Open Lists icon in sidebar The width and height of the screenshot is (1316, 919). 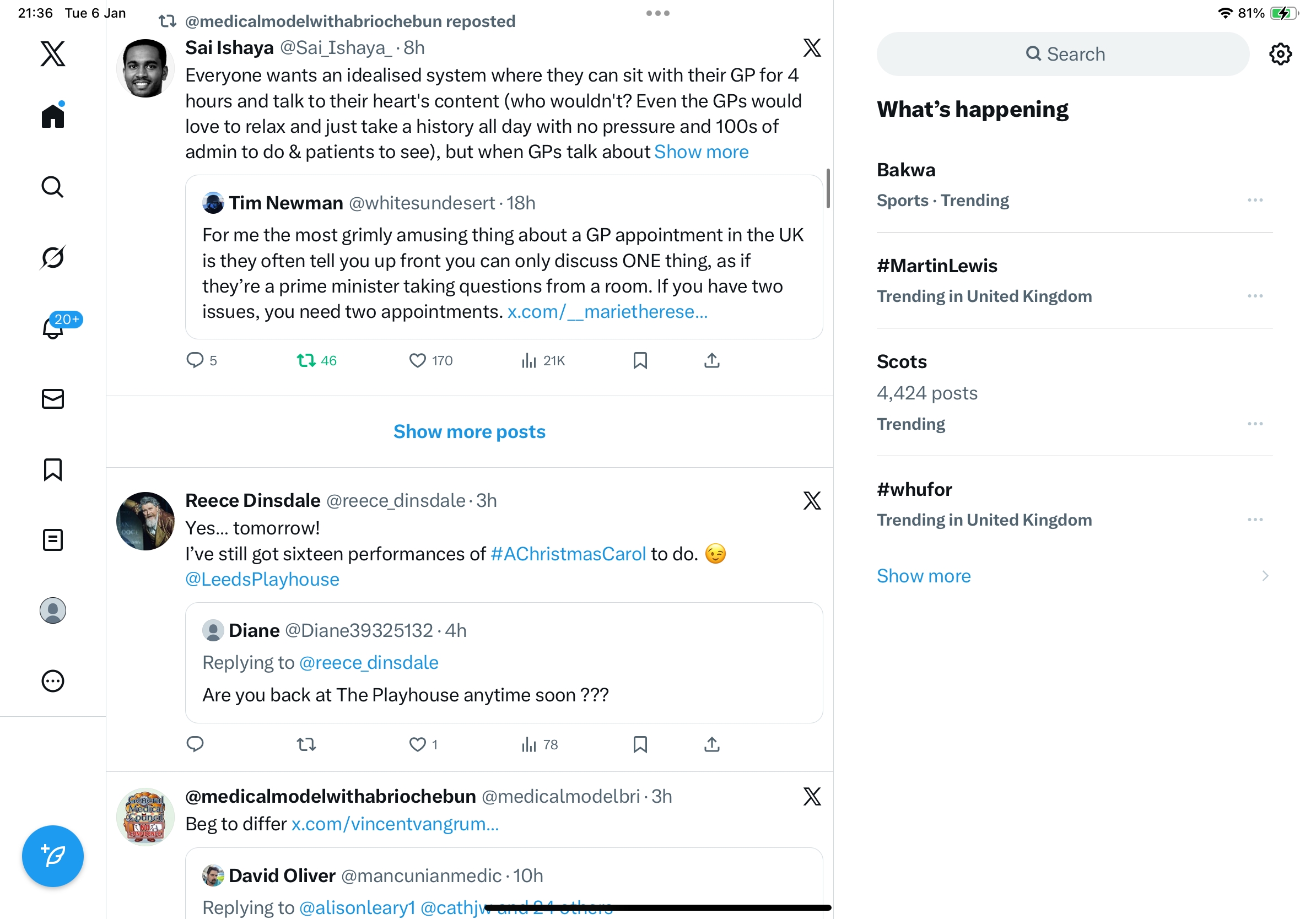(x=53, y=540)
